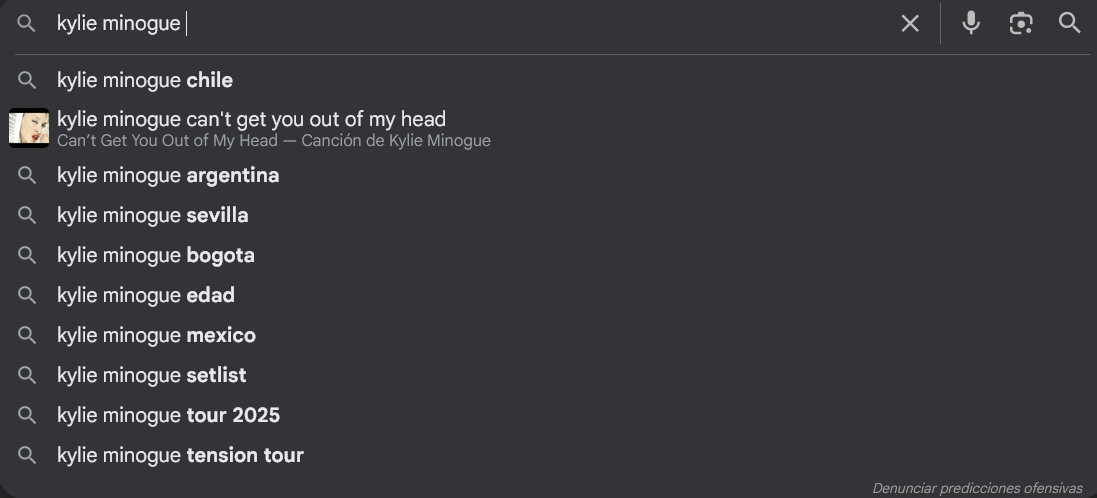Click magnifier icon next to 'setlist' suggestion
Screen dimensions: 1097x498
(27, 376)
